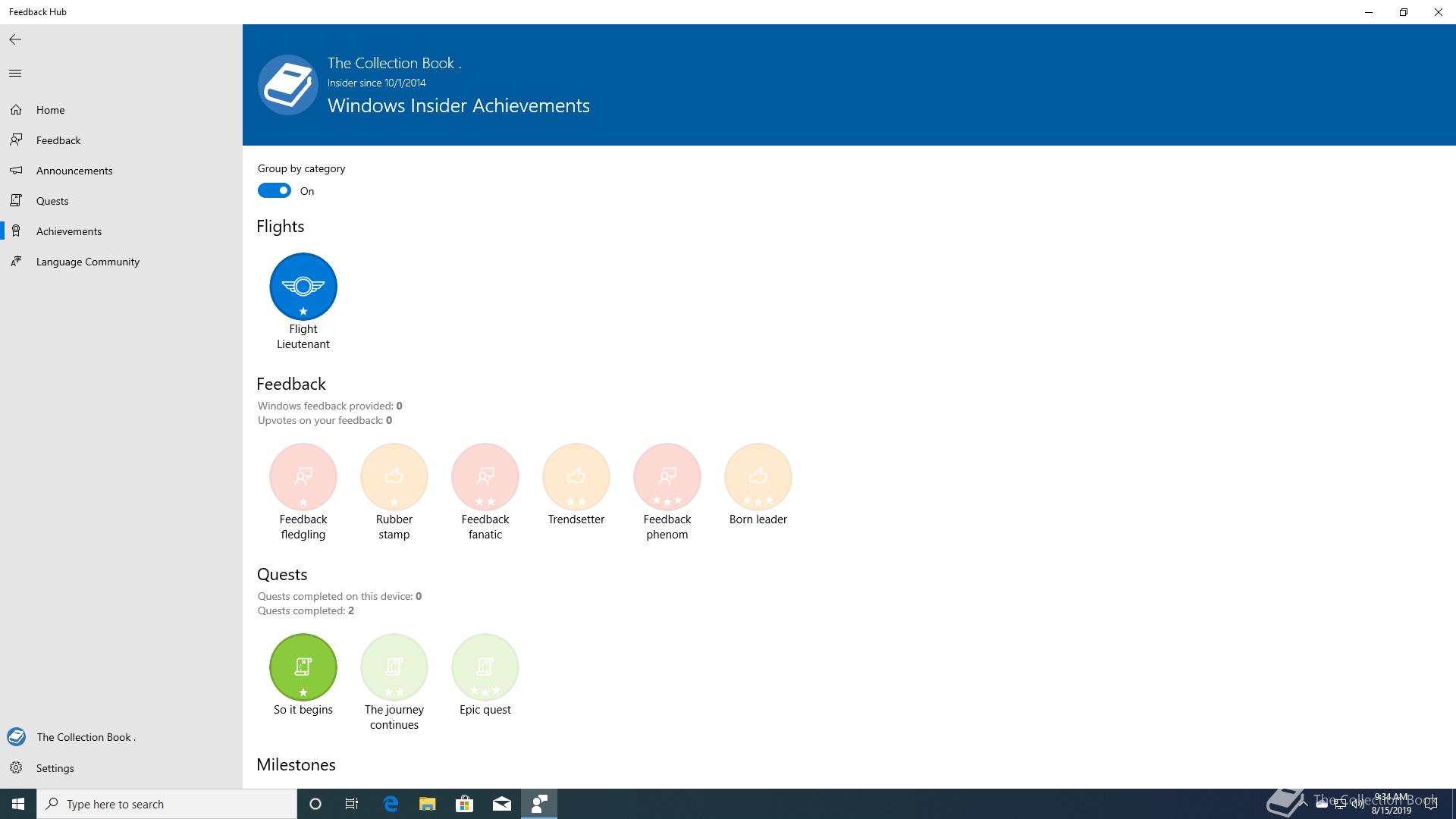Screen dimensions: 1456x819
Task: Click The journey continues badge
Action: tap(394, 667)
